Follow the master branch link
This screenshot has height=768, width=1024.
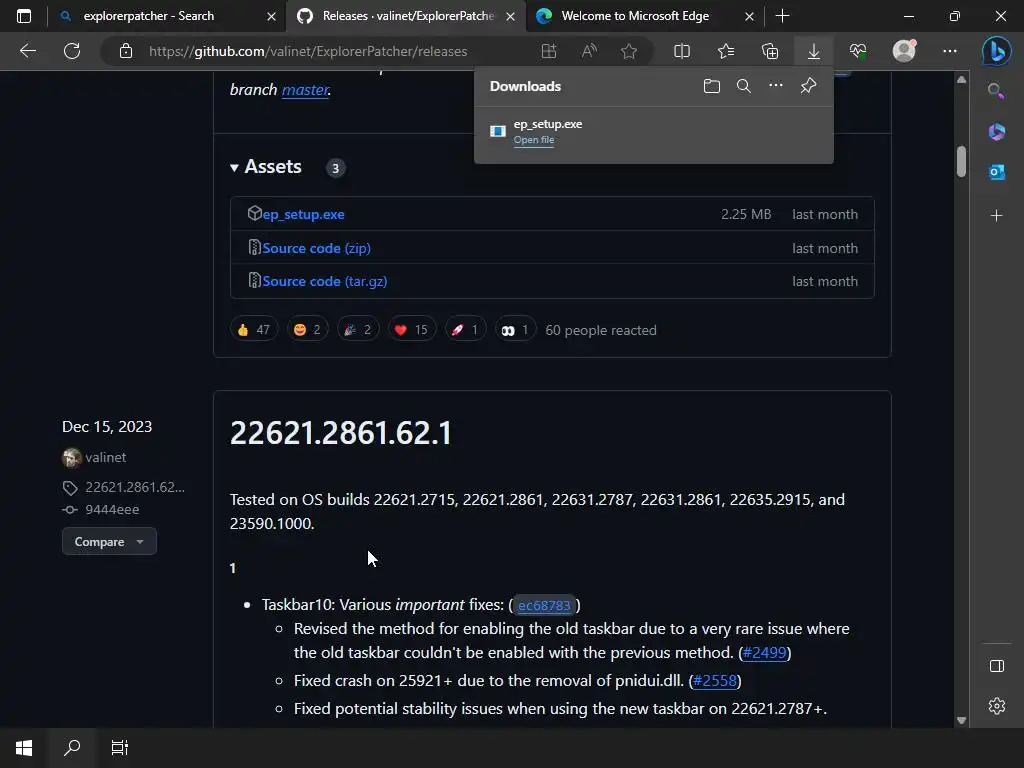[x=305, y=90]
